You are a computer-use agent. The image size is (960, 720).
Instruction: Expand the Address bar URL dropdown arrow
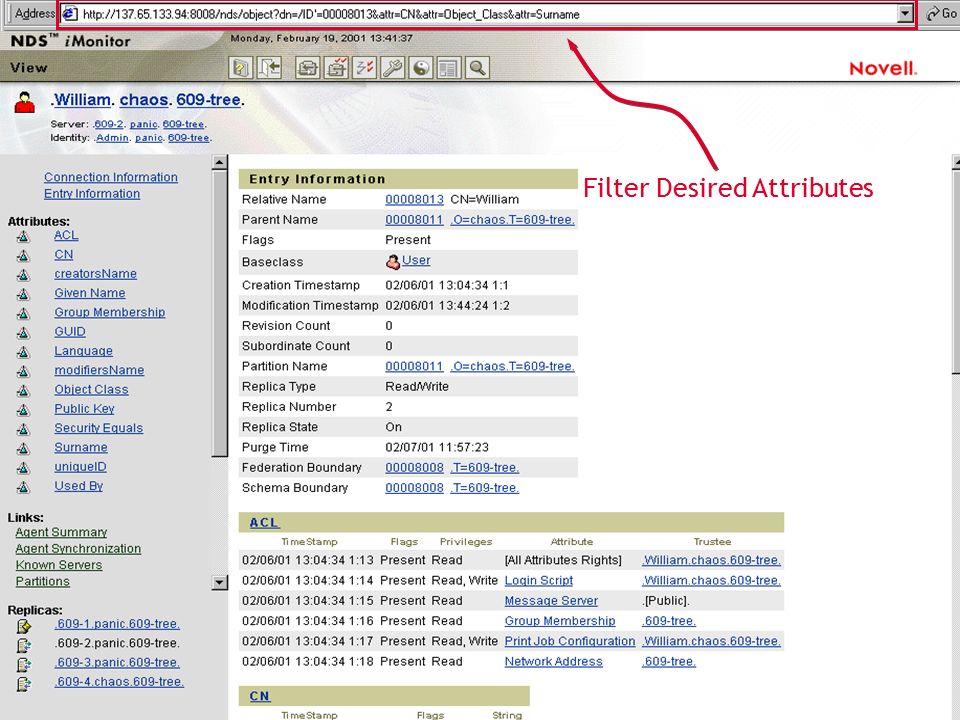click(905, 13)
